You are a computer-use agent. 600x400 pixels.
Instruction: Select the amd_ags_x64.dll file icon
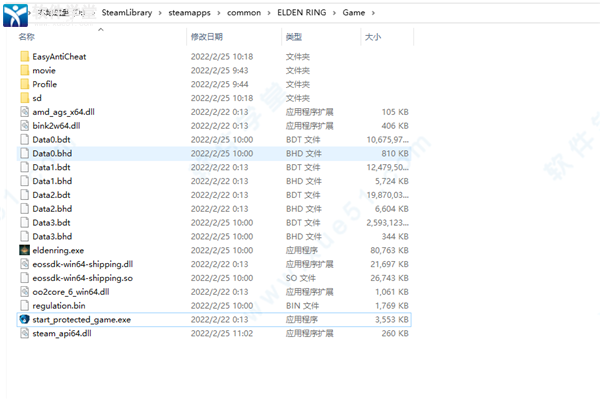point(24,113)
